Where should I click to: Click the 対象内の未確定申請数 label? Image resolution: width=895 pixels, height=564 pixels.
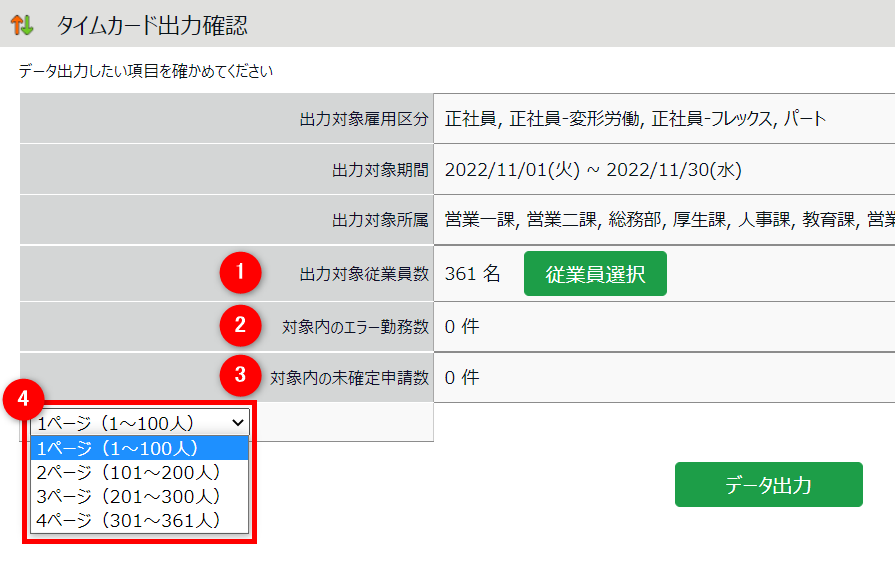(x=349, y=378)
